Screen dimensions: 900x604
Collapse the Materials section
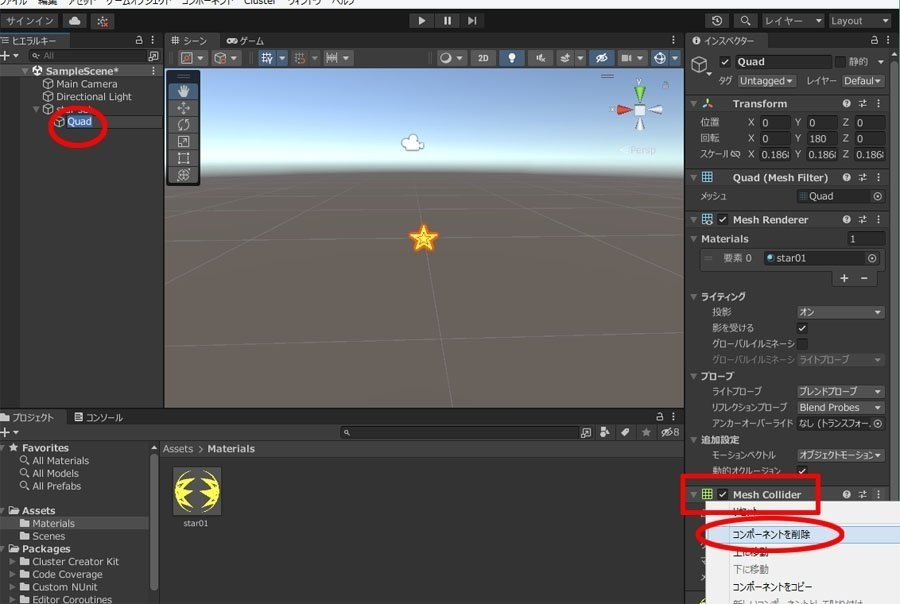[x=693, y=239]
